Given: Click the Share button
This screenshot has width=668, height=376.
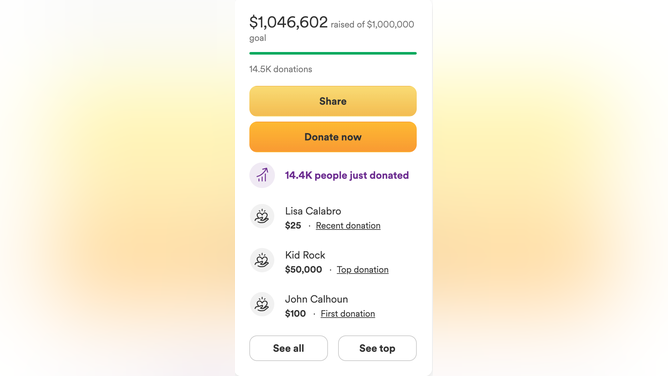Looking at the screenshot, I should pos(333,101).
